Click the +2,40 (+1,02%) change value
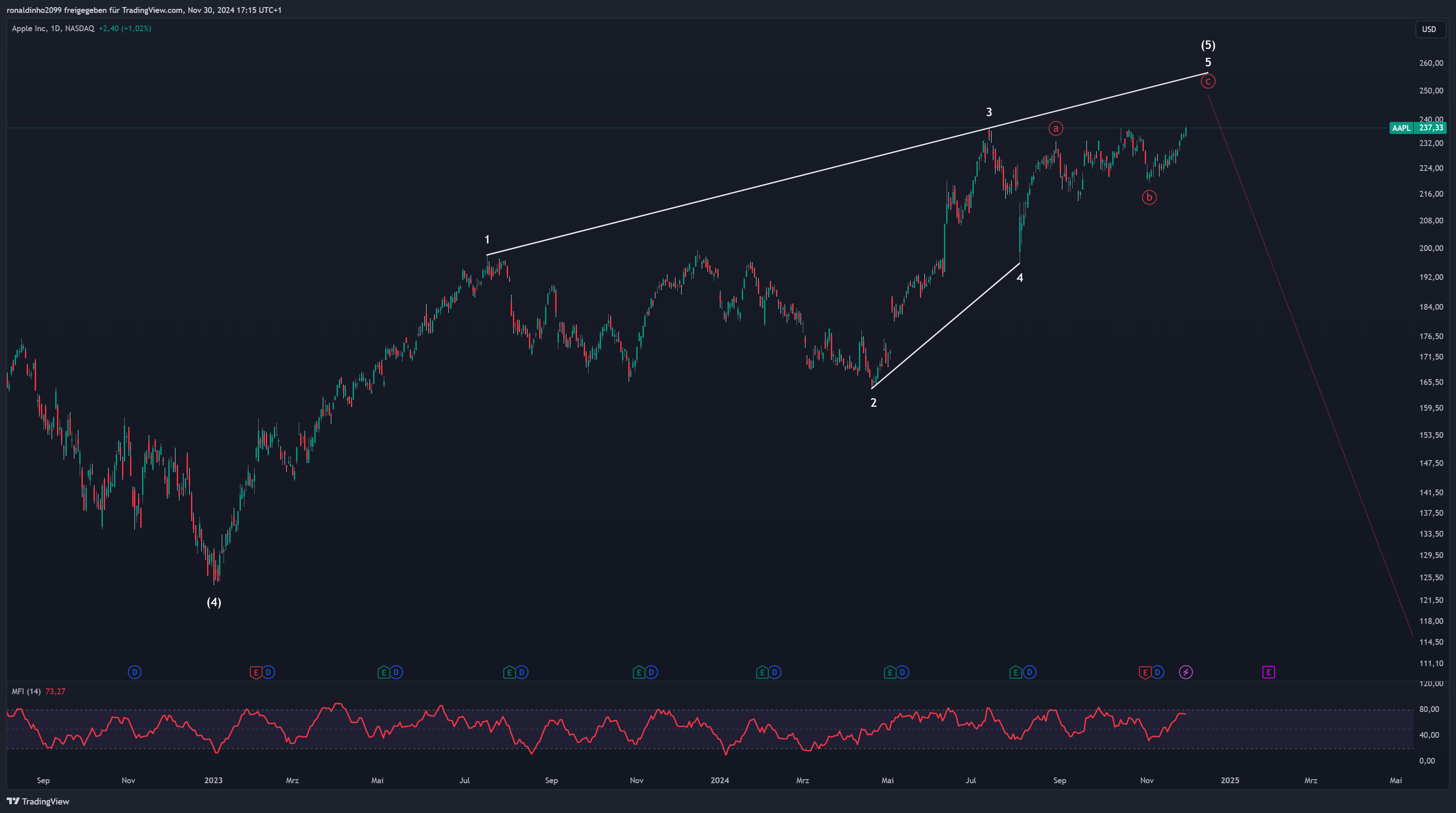This screenshot has height=813, width=1456. (125, 28)
